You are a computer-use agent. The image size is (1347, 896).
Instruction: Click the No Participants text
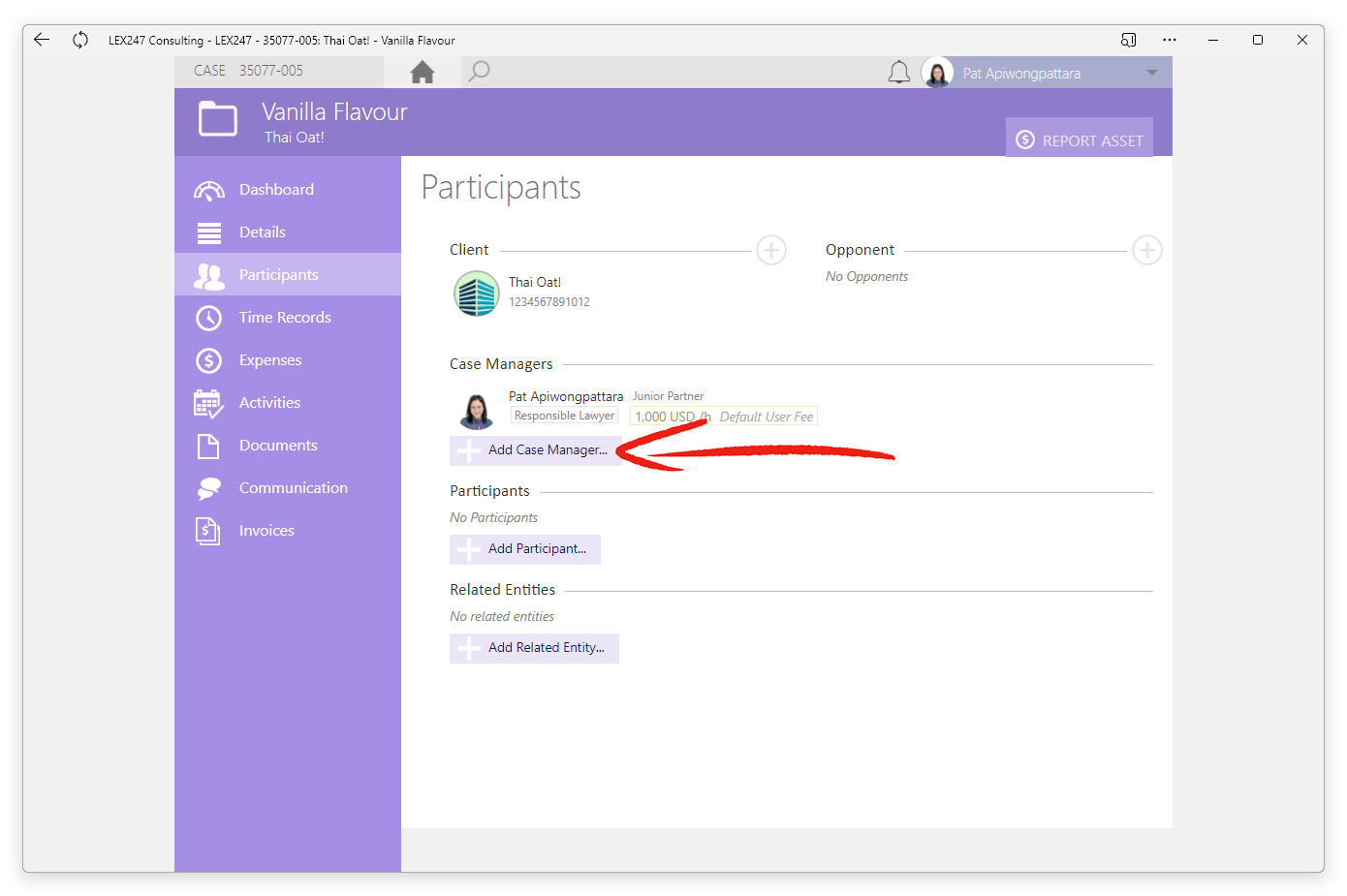(494, 517)
